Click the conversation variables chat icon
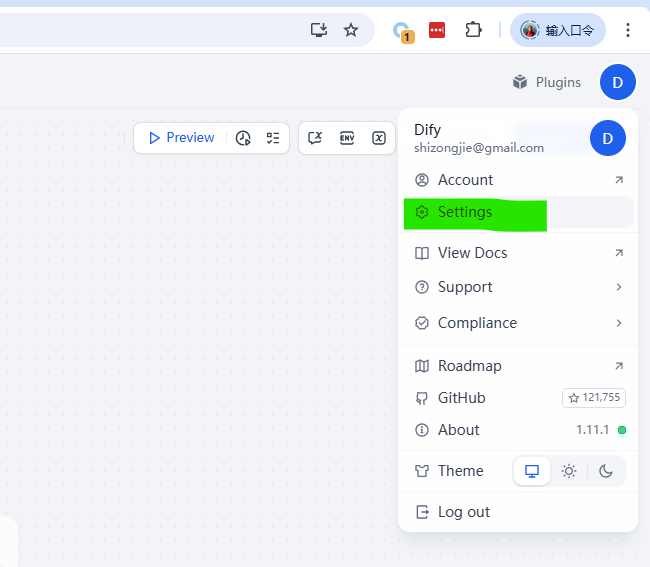 [x=315, y=138]
